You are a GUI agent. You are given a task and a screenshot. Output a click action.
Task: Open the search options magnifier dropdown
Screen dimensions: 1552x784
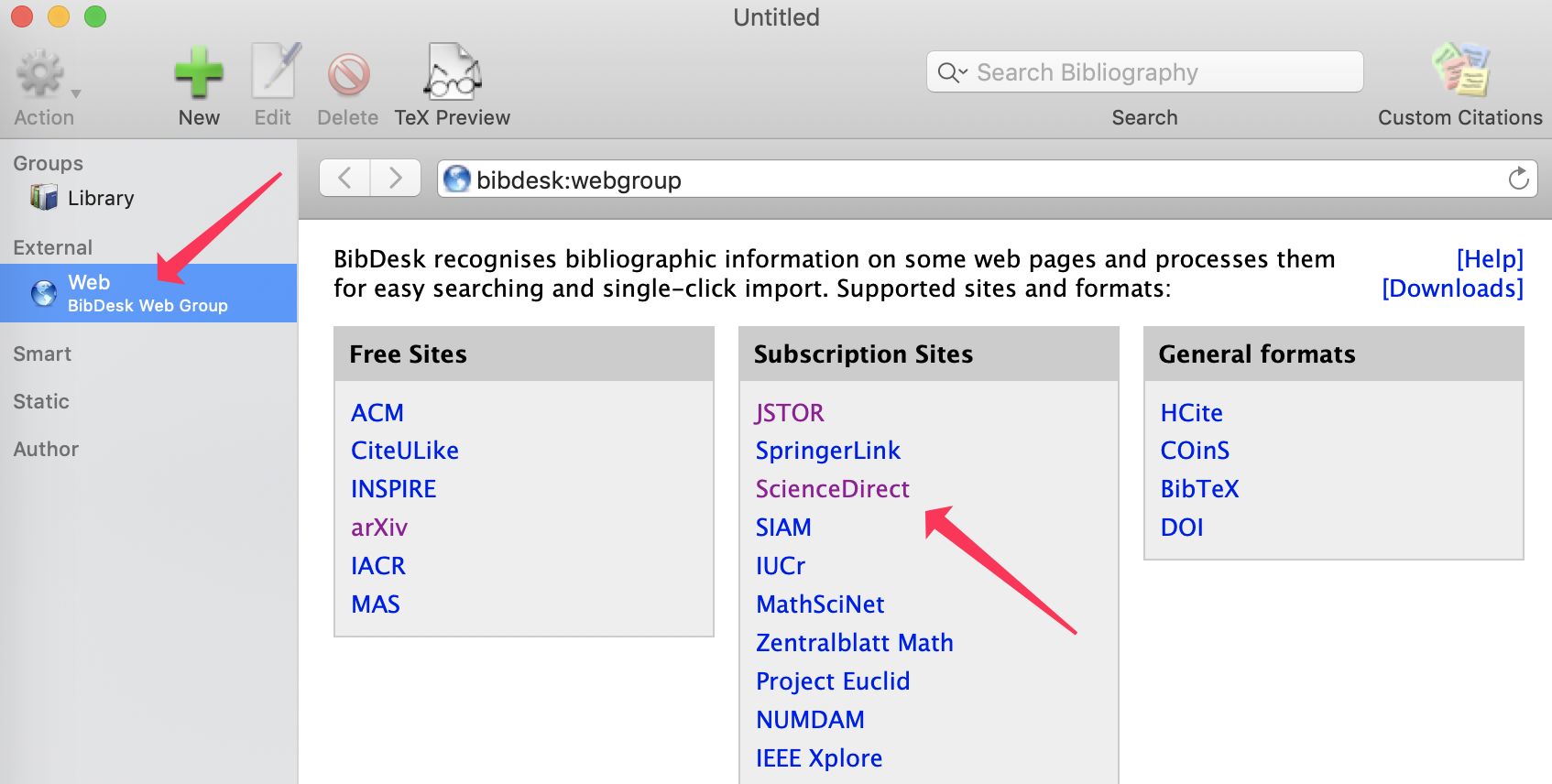pyautogui.click(x=953, y=72)
